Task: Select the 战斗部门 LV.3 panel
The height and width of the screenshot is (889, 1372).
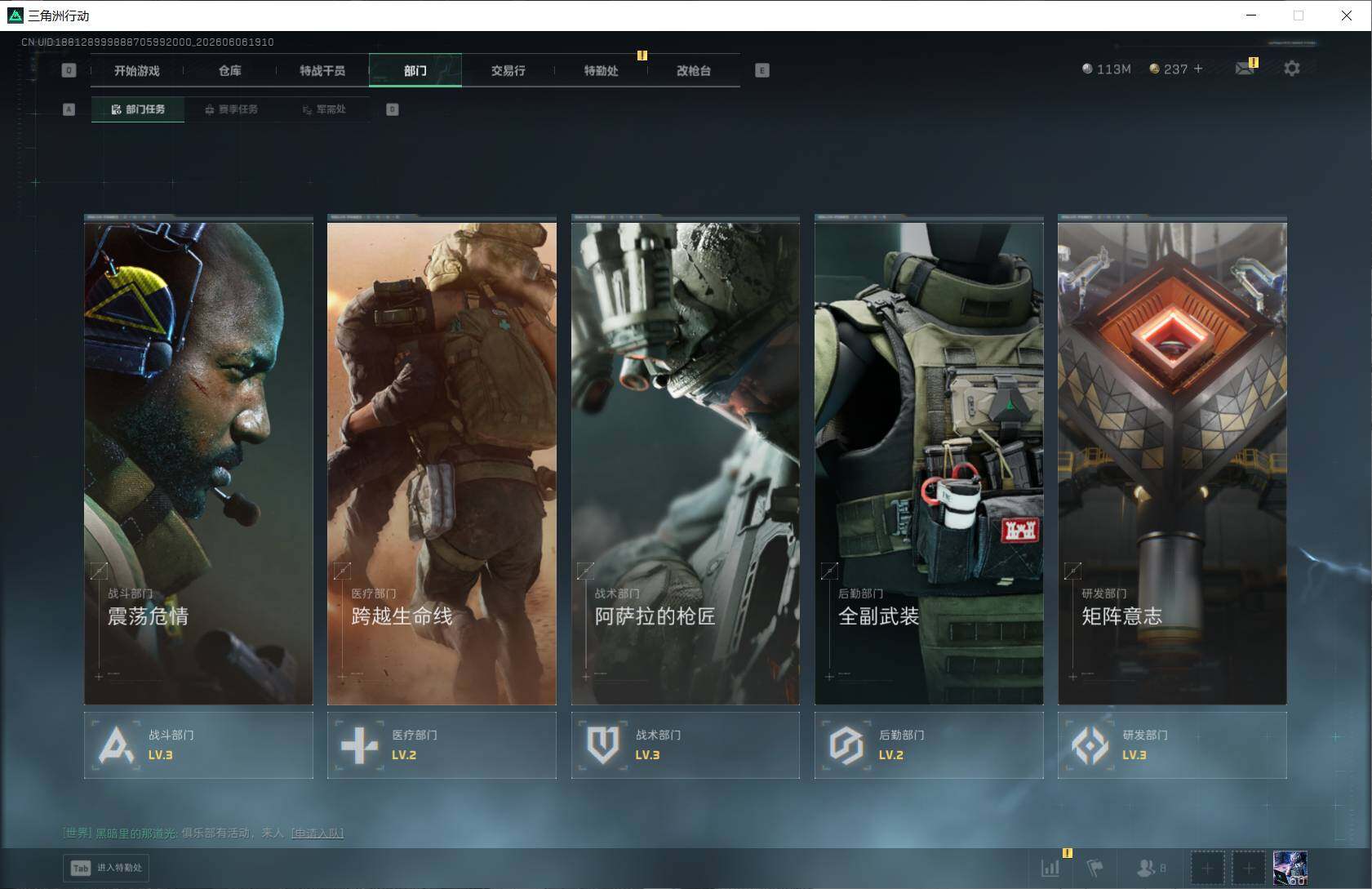Action: click(198, 745)
